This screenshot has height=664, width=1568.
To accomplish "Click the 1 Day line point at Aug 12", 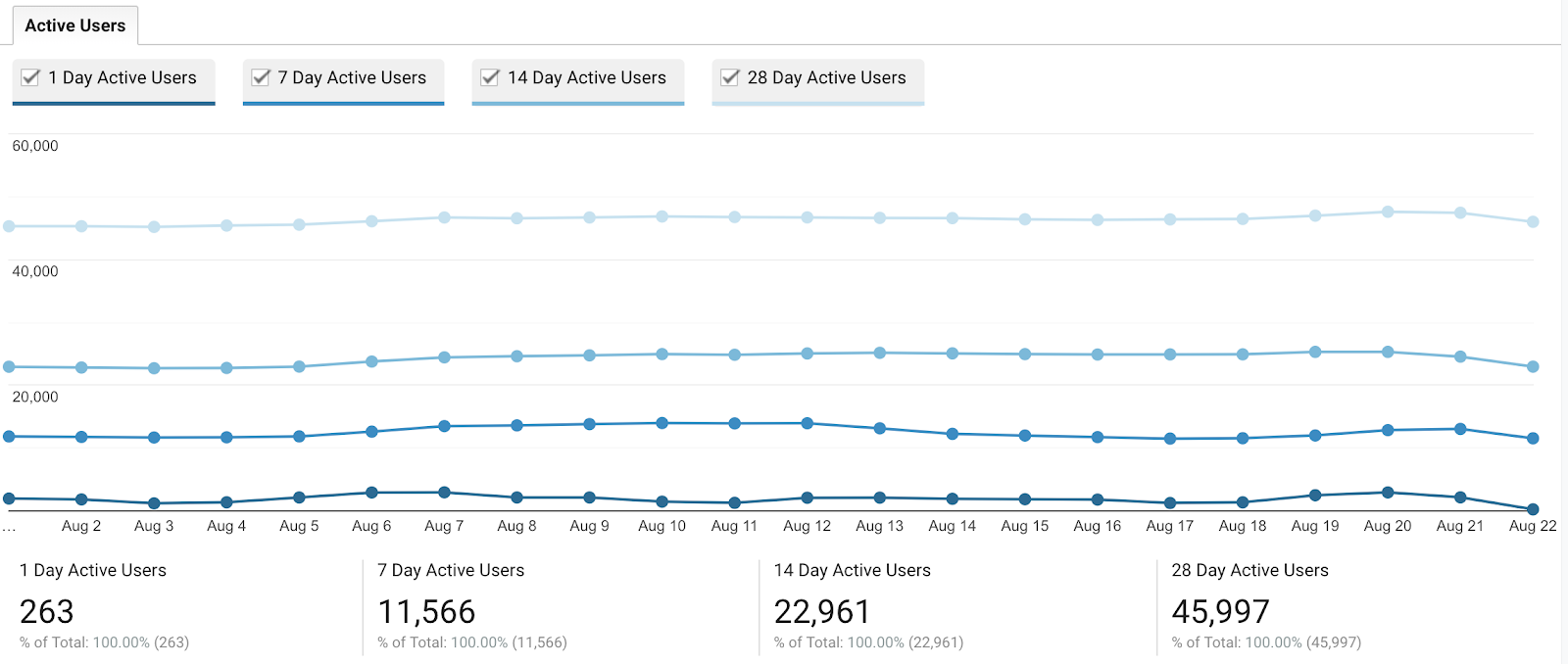I will (x=808, y=498).
